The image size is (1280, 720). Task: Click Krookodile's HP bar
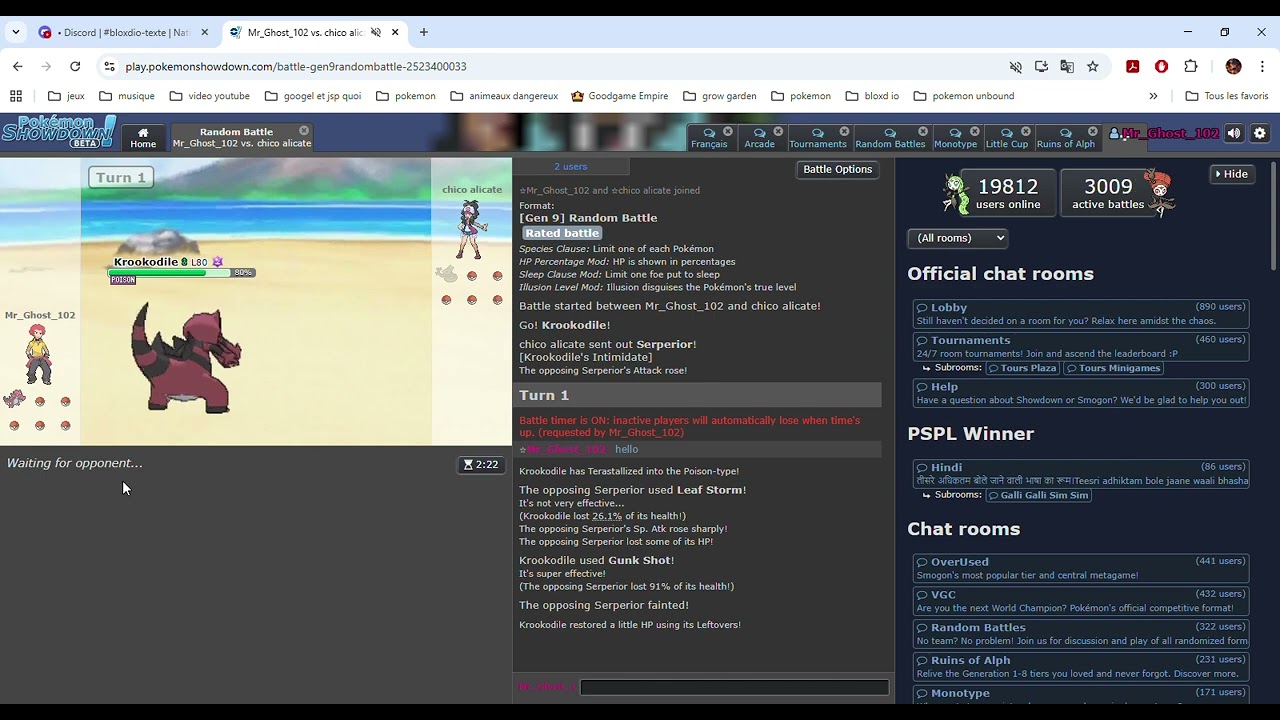170,272
